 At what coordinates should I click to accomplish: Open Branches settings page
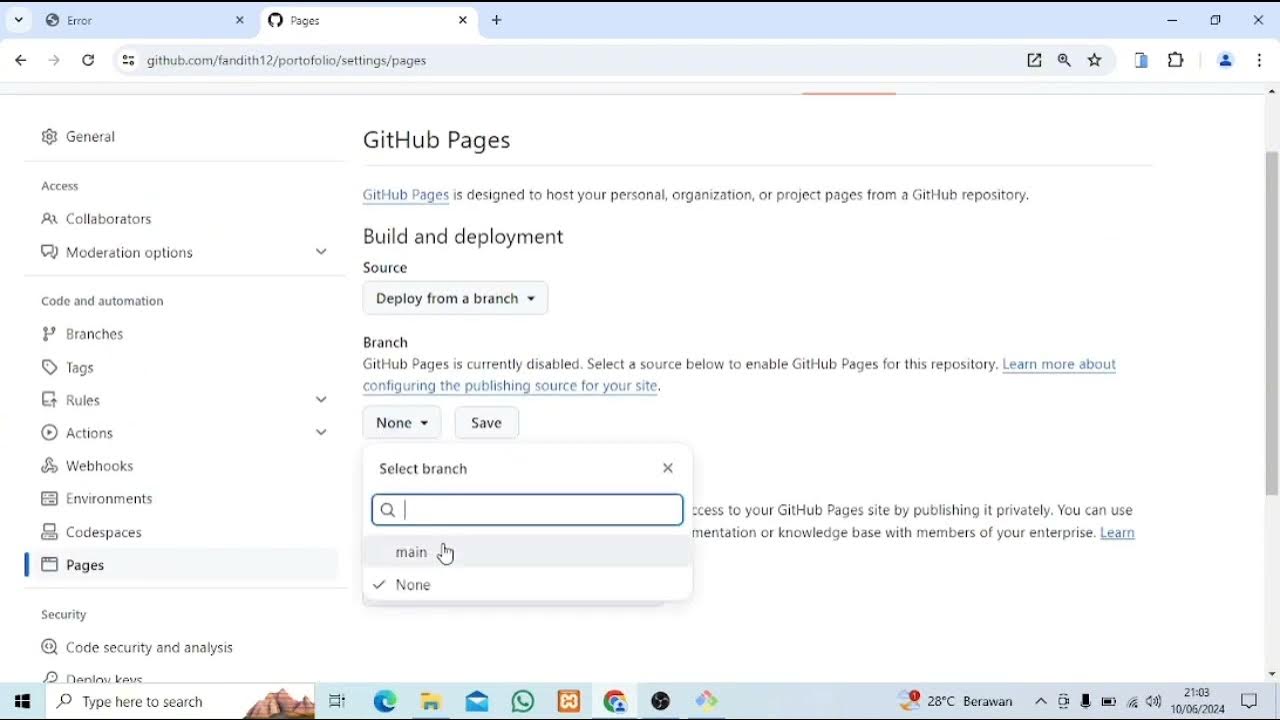94,334
